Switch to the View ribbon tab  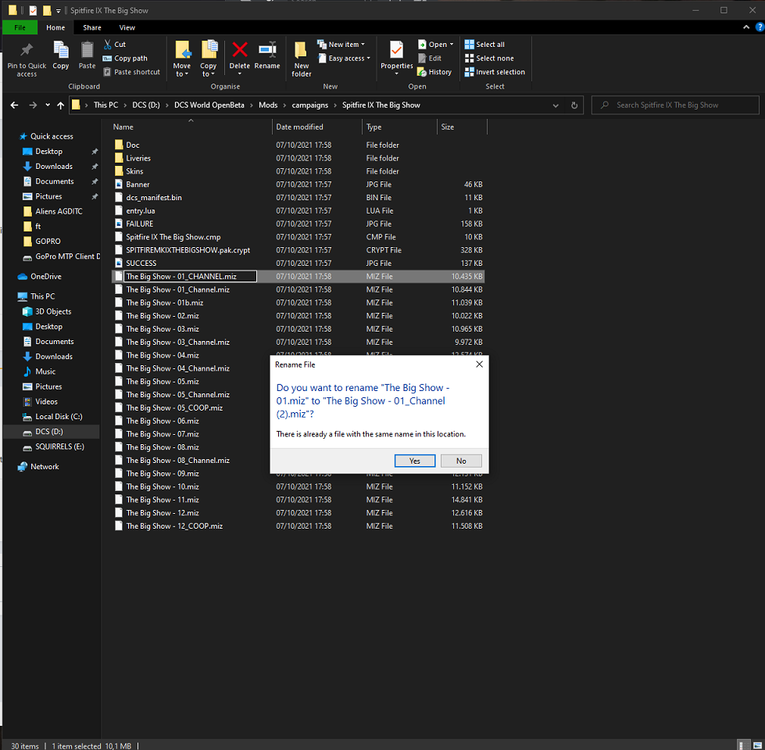tap(127, 28)
